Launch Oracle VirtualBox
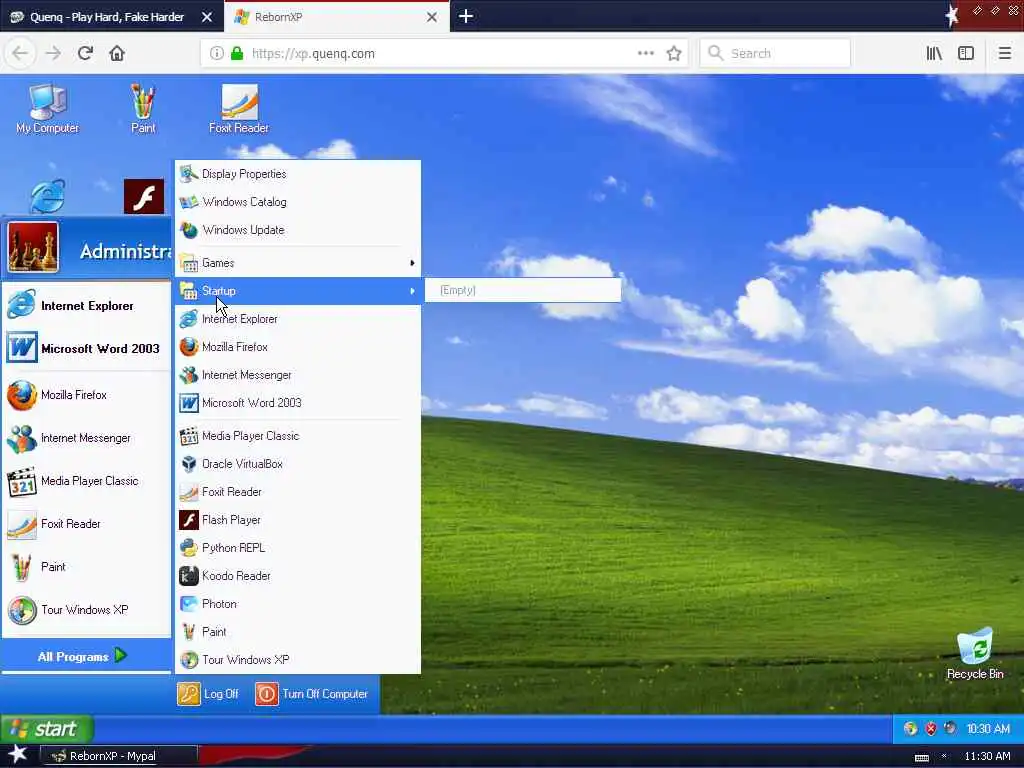 298,464
